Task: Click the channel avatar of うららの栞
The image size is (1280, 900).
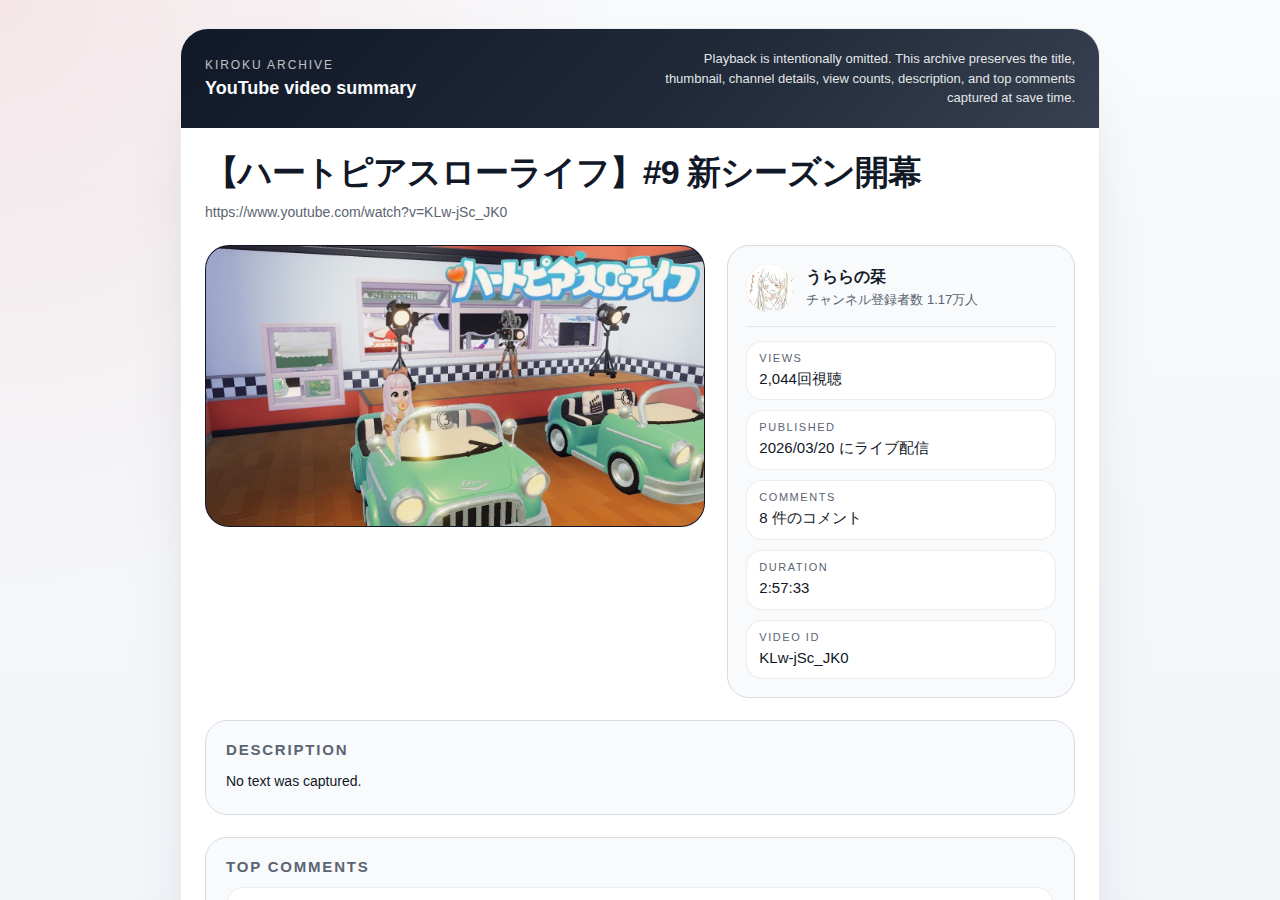Action: click(770, 288)
